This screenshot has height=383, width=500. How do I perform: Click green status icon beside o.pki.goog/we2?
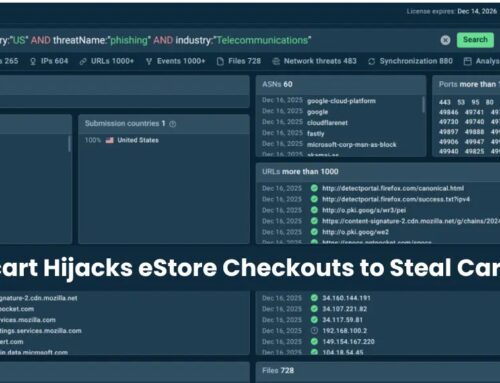pyautogui.click(x=314, y=232)
